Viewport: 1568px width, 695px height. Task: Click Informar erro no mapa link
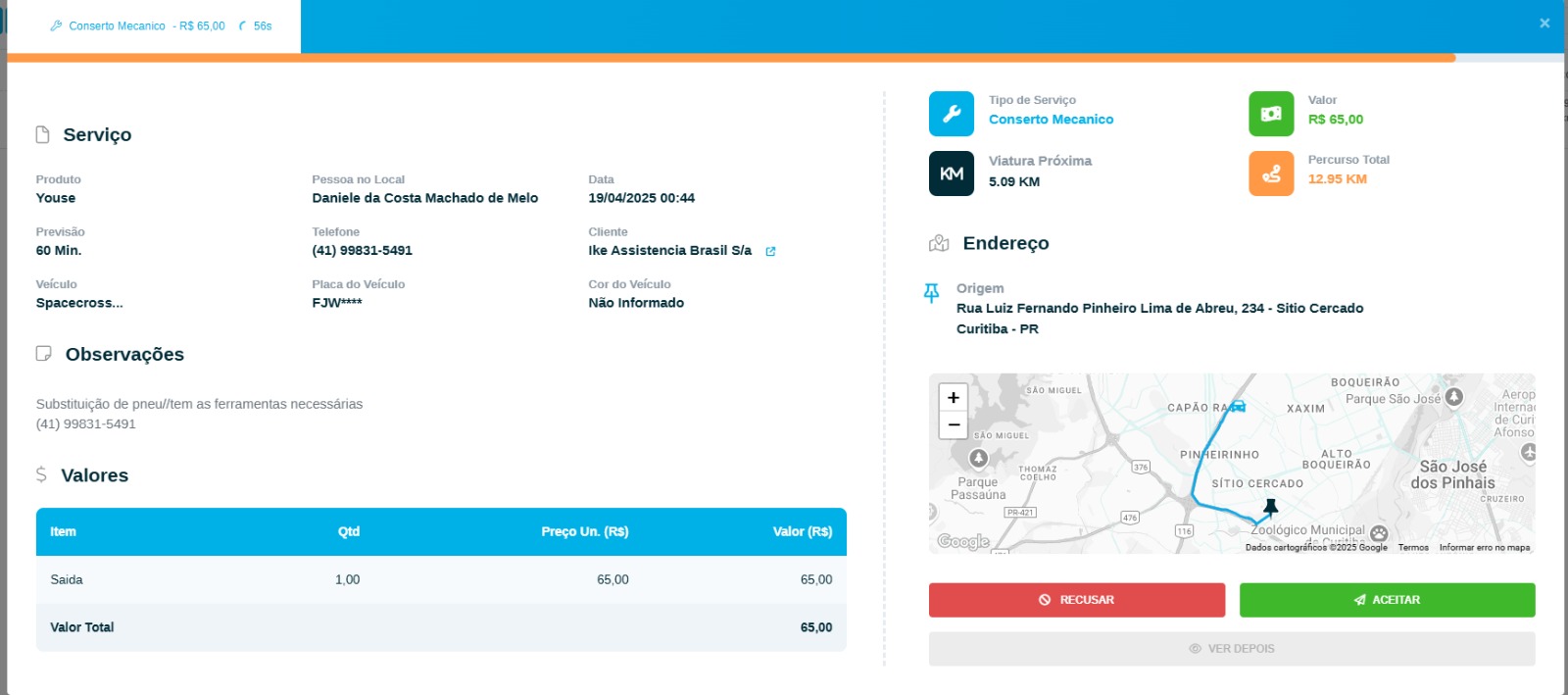(x=1484, y=548)
